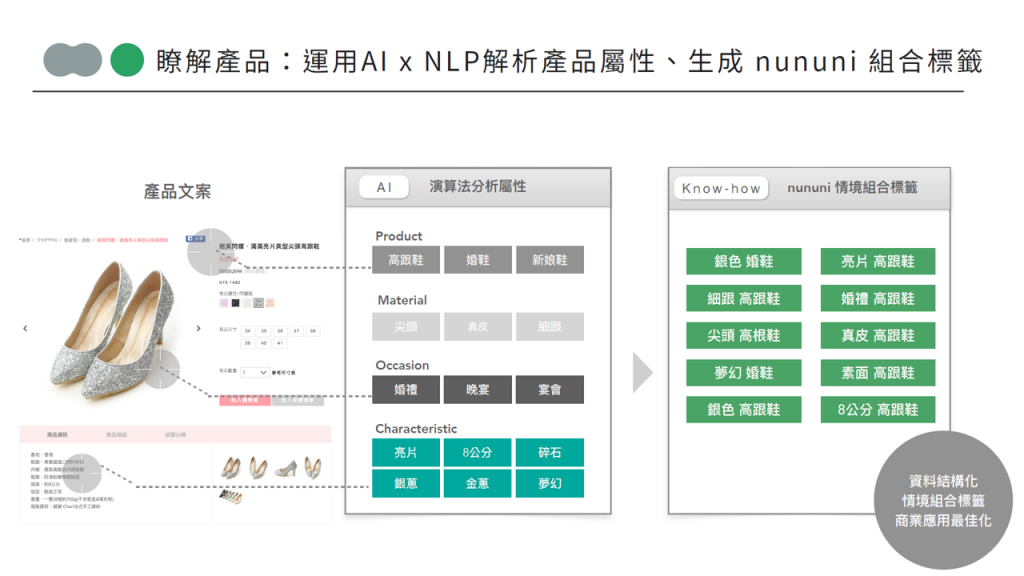Select the 亮片 Characteristic tag
This screenshot has height=576, width=1024.
(406, 453)
